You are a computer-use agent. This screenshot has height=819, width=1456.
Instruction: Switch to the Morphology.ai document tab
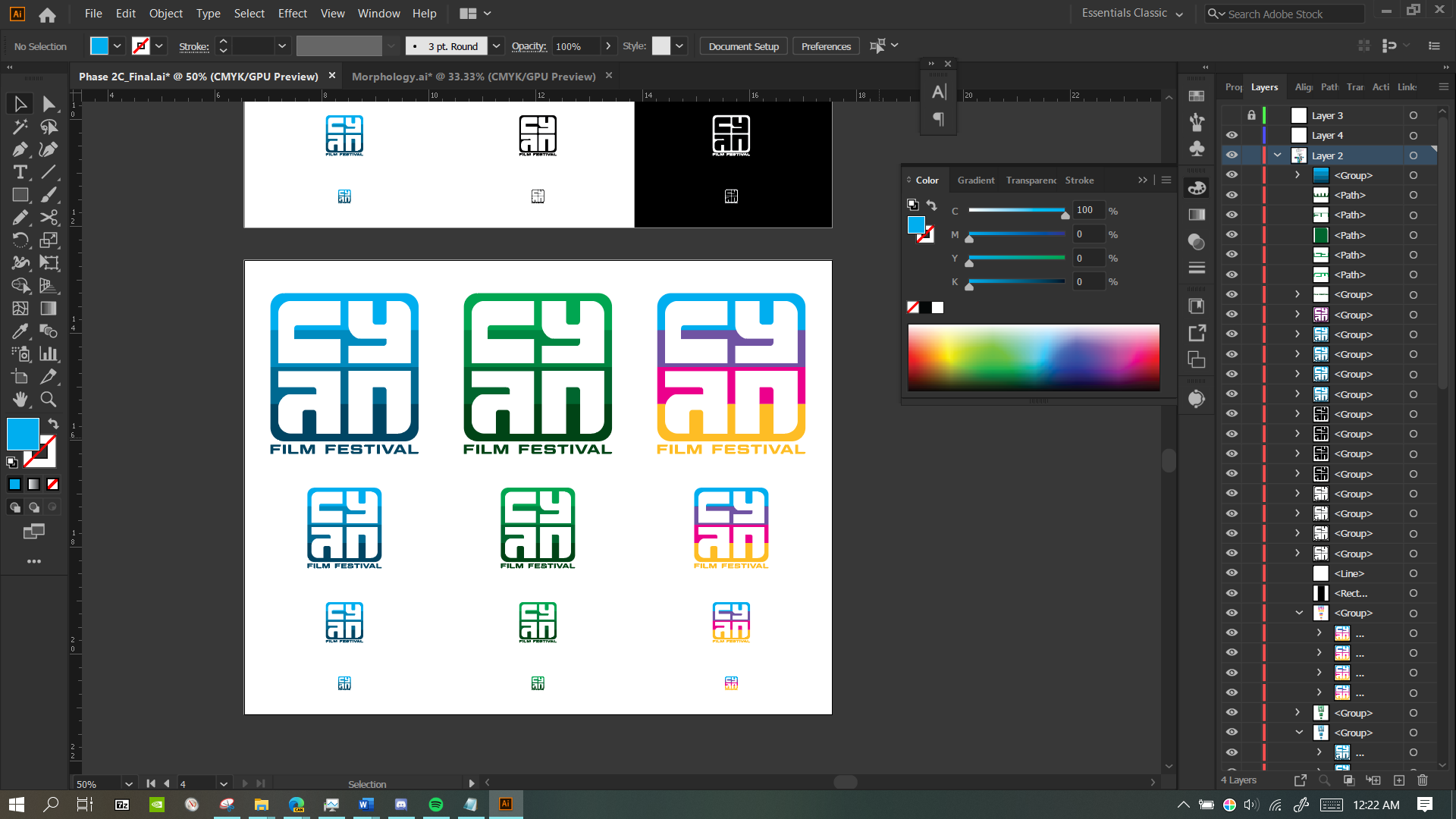click(x=473, y=77)
